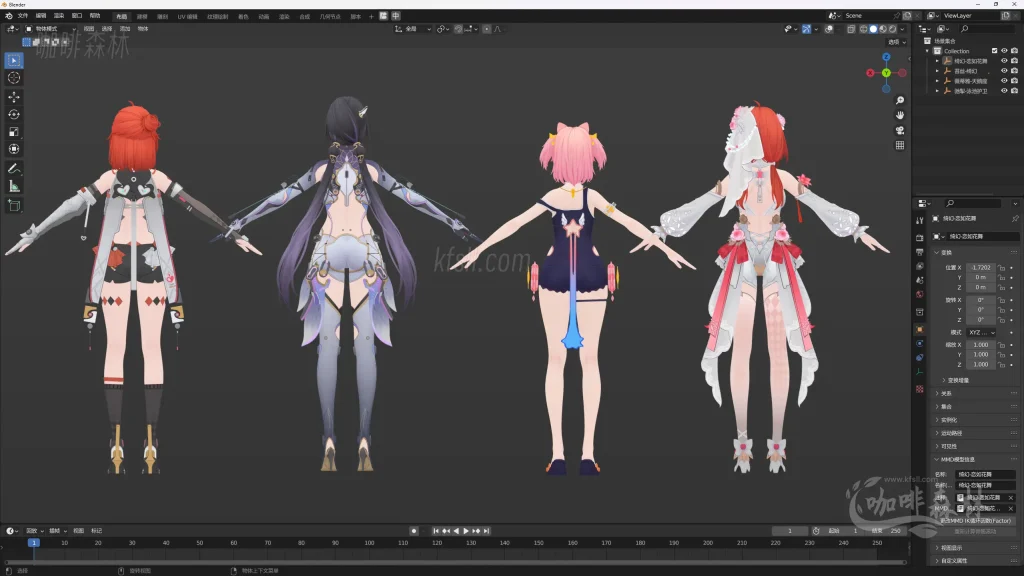Select the Rotate tool
The width and height of the screenshot is (1024, 576).
point(14,114)
